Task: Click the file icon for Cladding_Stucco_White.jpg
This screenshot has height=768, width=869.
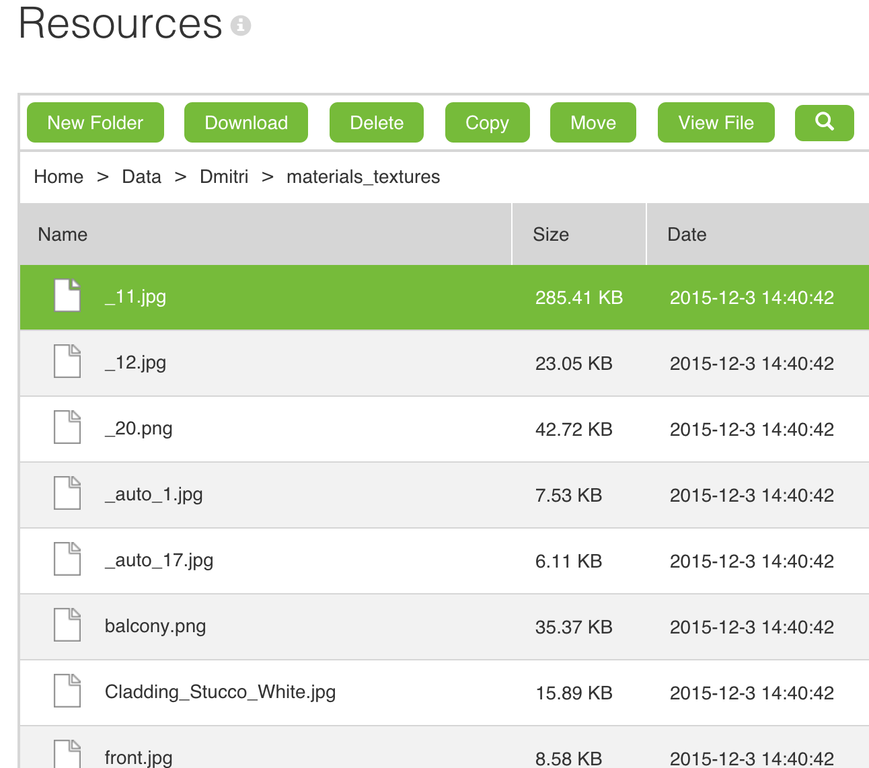Action: click(x=67, y=691)
